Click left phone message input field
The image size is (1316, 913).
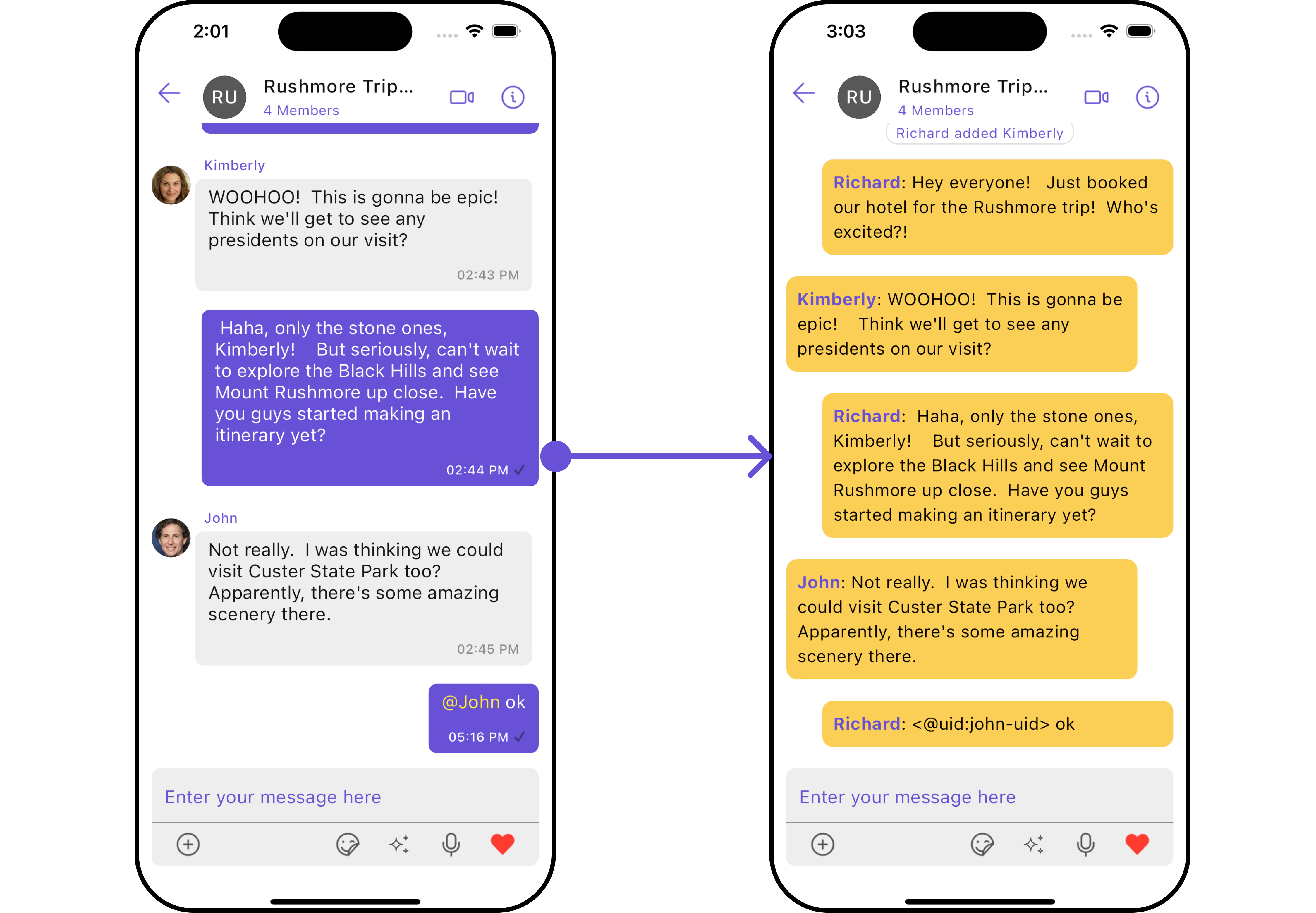[x=345, y=796]
